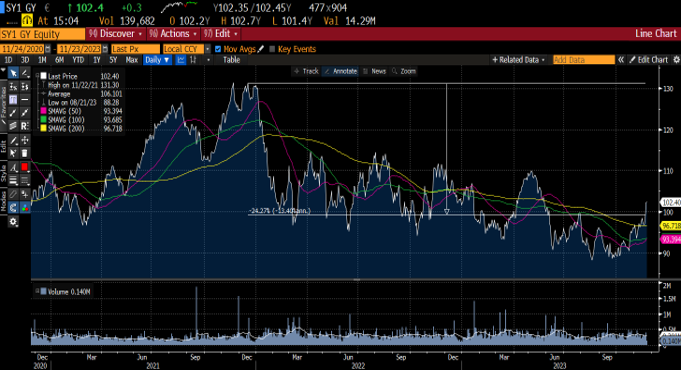Toggle the News overlay
The height and width of the screenshot is (370, 681).
pos(374,71)
